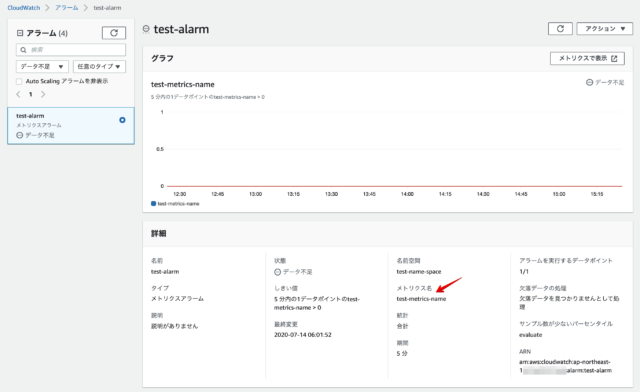Click the insufficient-data status icon beside title

tap(146, 29)
